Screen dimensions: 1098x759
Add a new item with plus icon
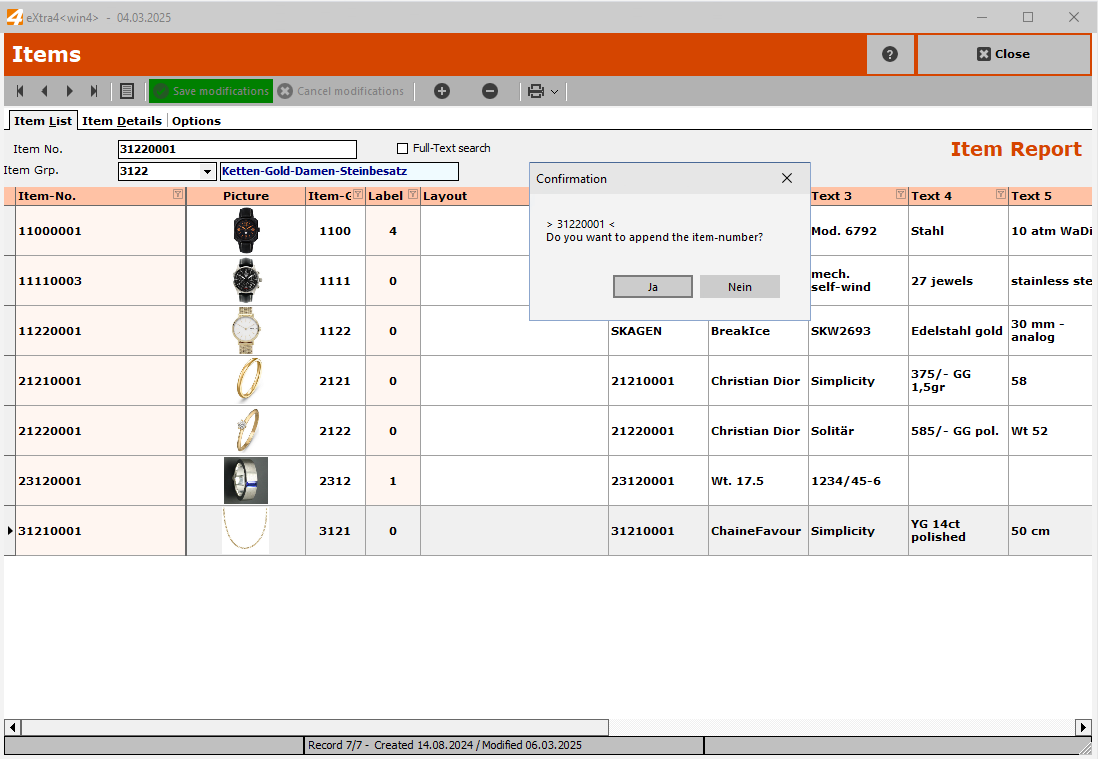(442, 91)
